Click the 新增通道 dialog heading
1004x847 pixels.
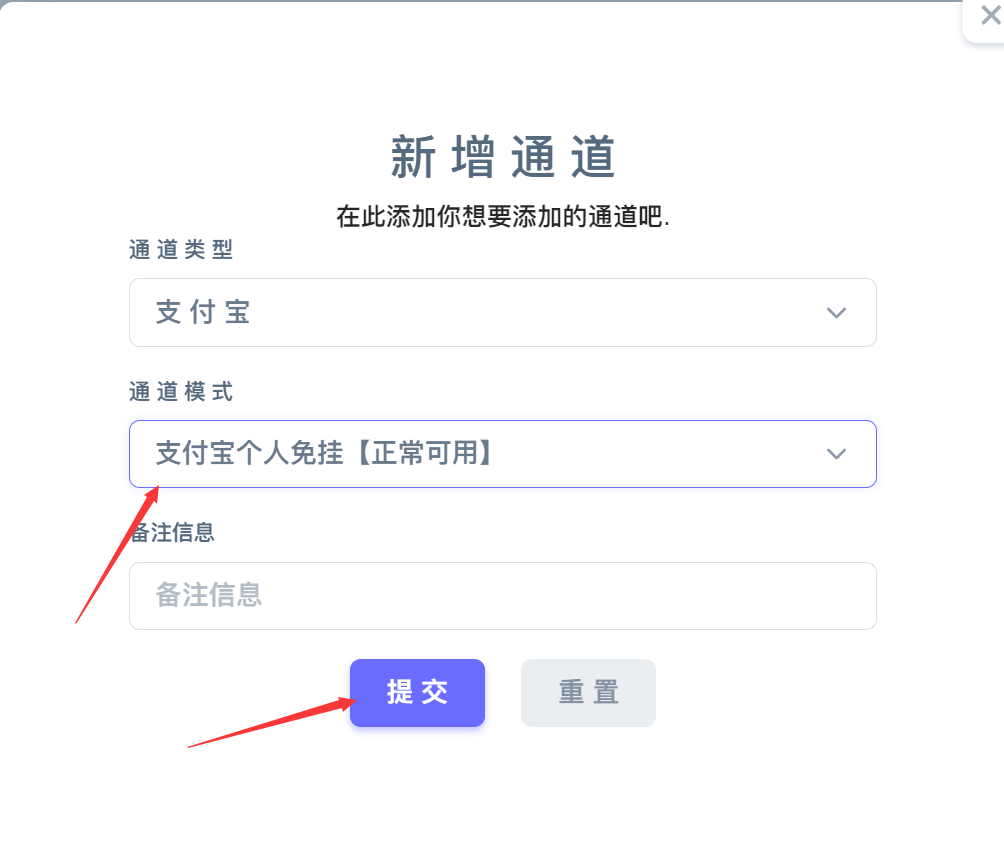tap(503, 157)
